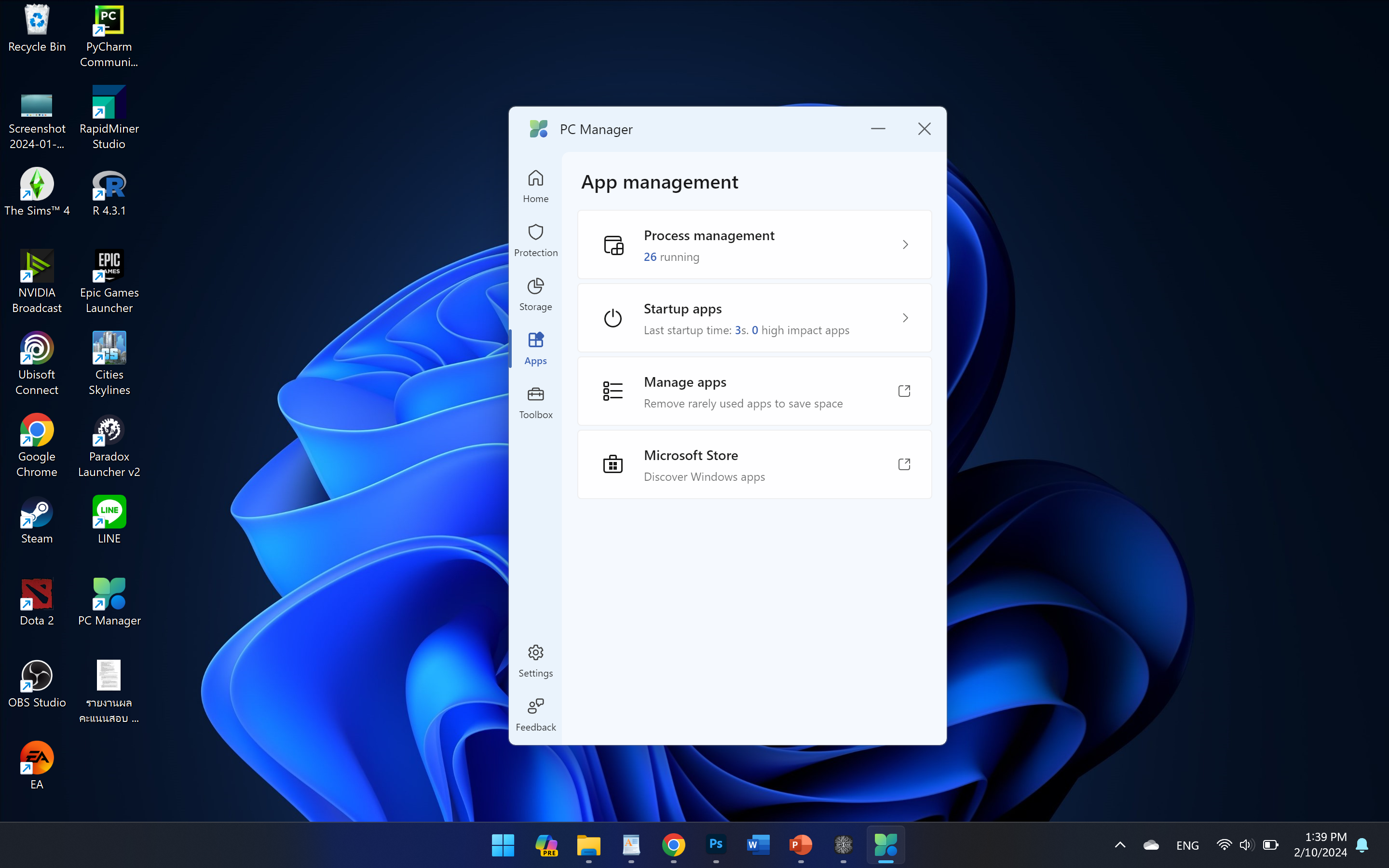Click the PC Manager logo in title bar
The image size is (1389, 868).
538,129
